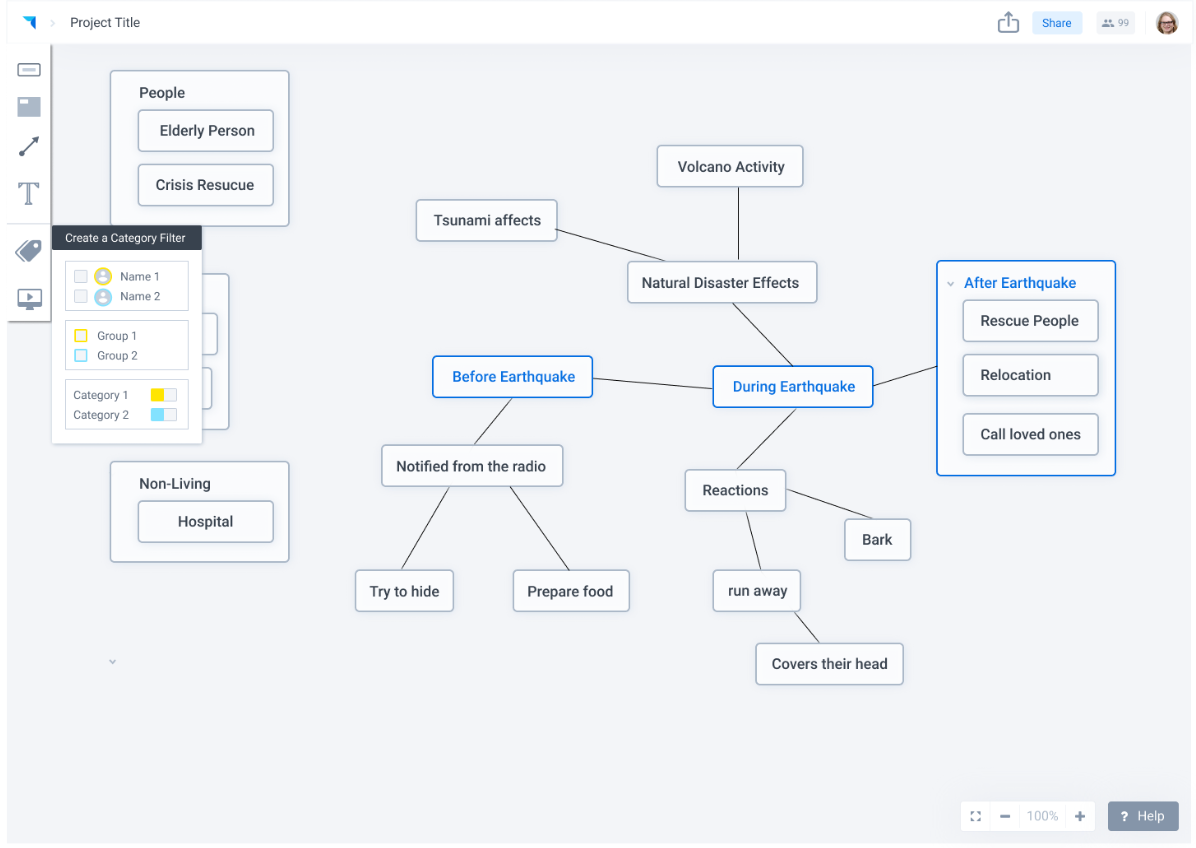Zoom in with plus button

click(1080, 816)
